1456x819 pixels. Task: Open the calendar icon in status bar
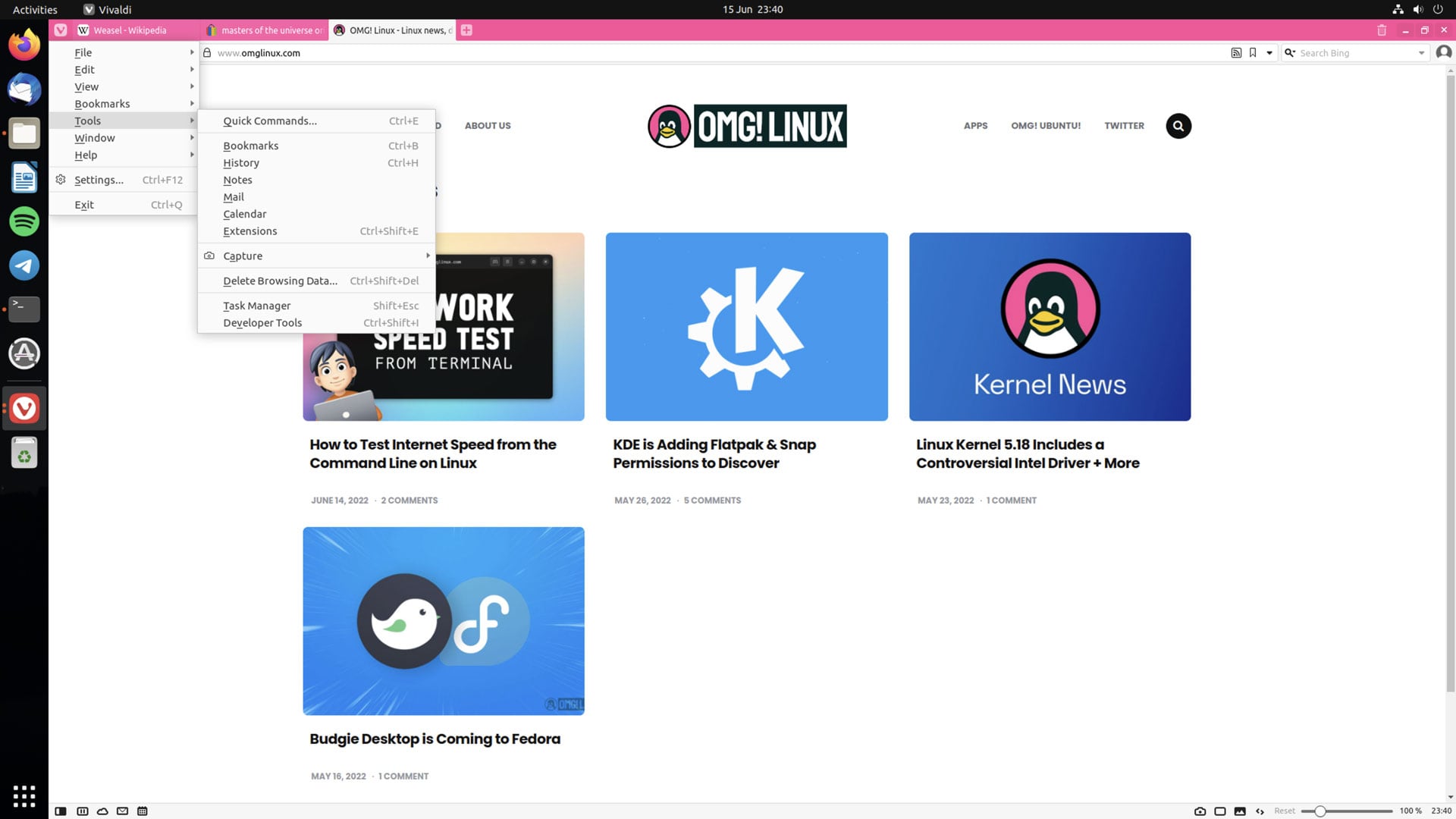coord(143,811)
